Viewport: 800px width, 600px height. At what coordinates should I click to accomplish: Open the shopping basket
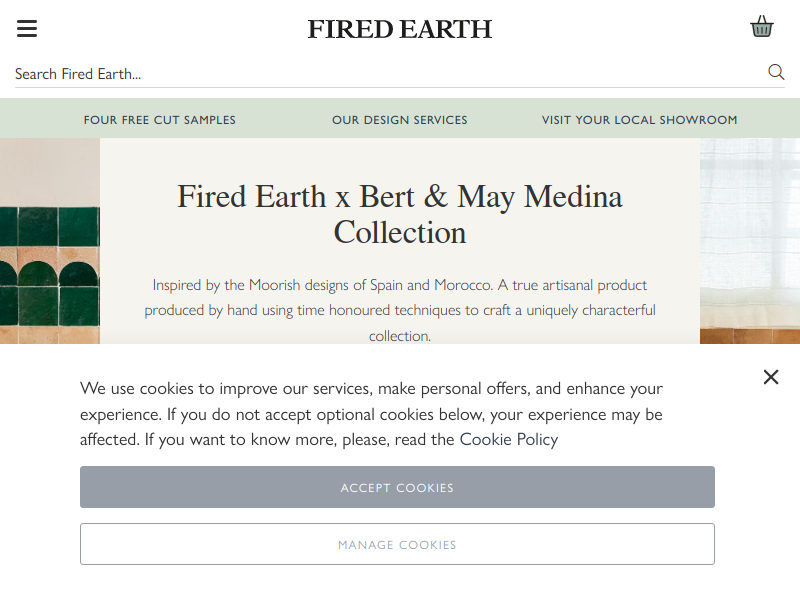pos(762,27)
